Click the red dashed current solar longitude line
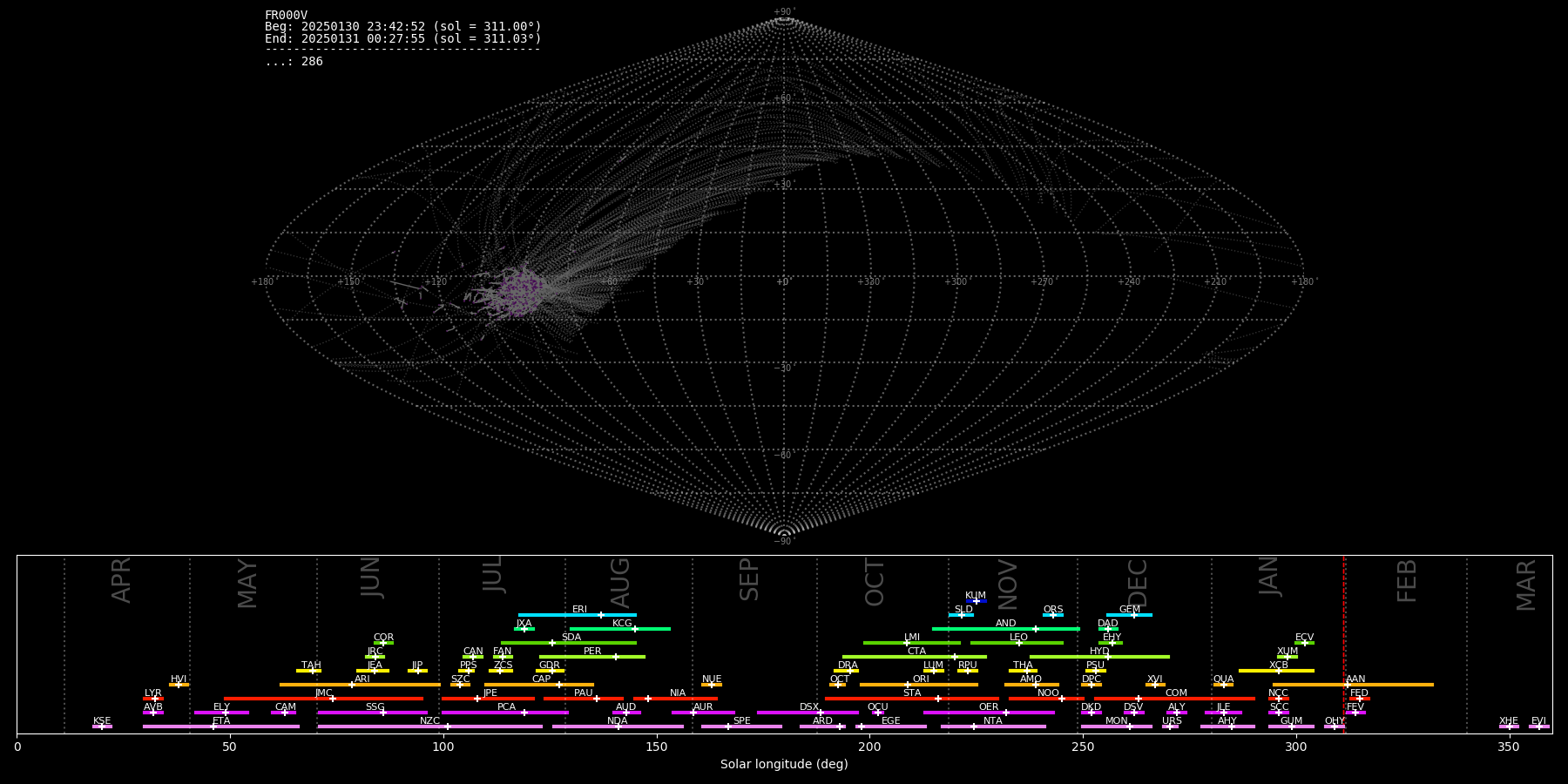The image size is (1568, 784). pyautogui.click(x=1344, y=645)
